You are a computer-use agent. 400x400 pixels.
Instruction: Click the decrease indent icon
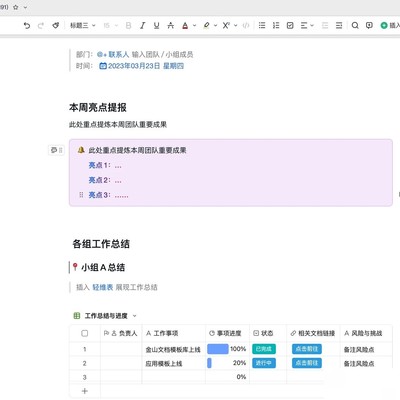pos(325,25)
